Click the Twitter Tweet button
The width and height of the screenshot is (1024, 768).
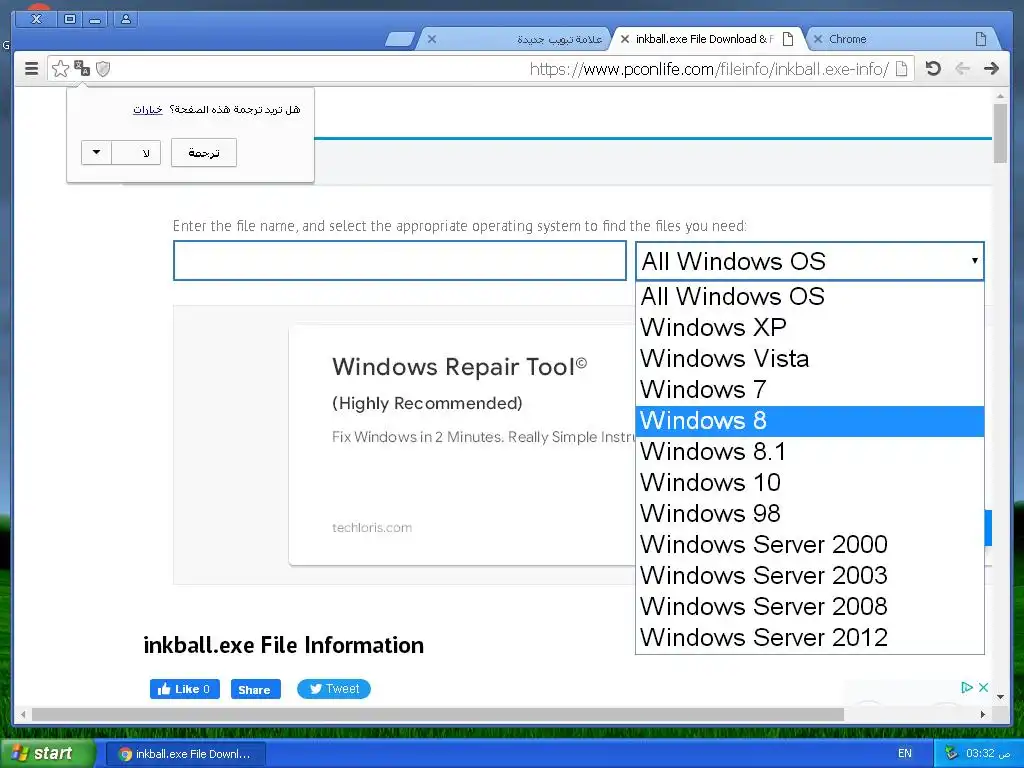coord(334,689)
